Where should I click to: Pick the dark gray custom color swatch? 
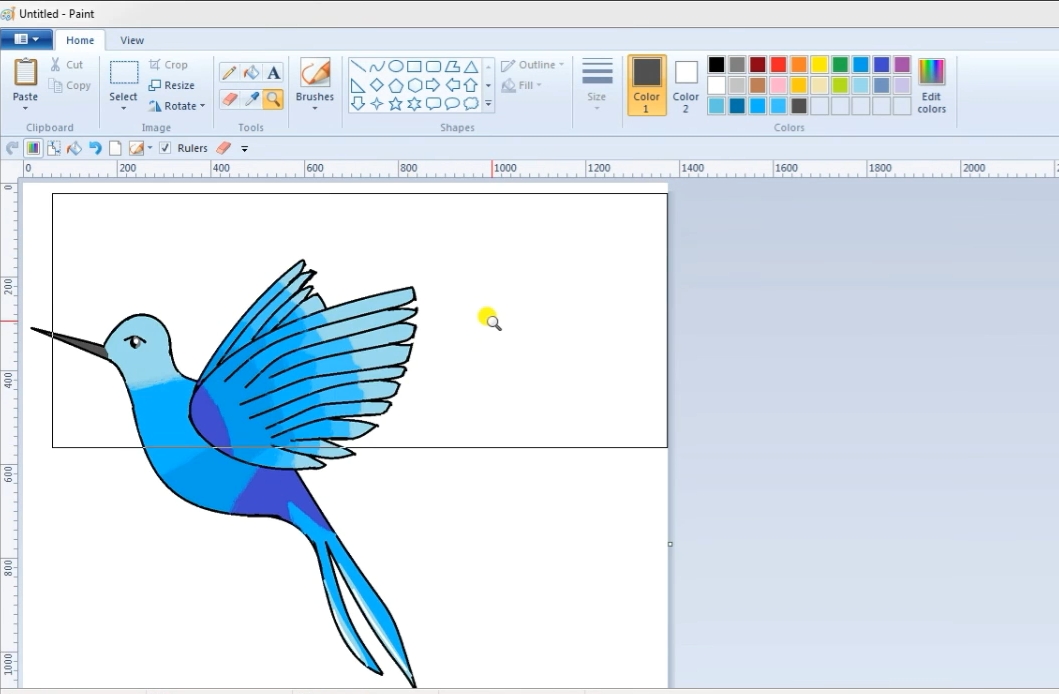tap(799, 106)
